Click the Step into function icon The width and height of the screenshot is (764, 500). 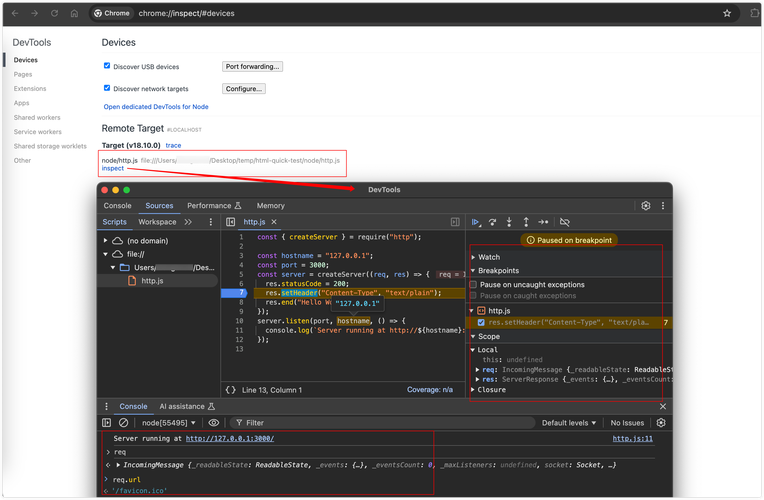click(x=509, y=222)
